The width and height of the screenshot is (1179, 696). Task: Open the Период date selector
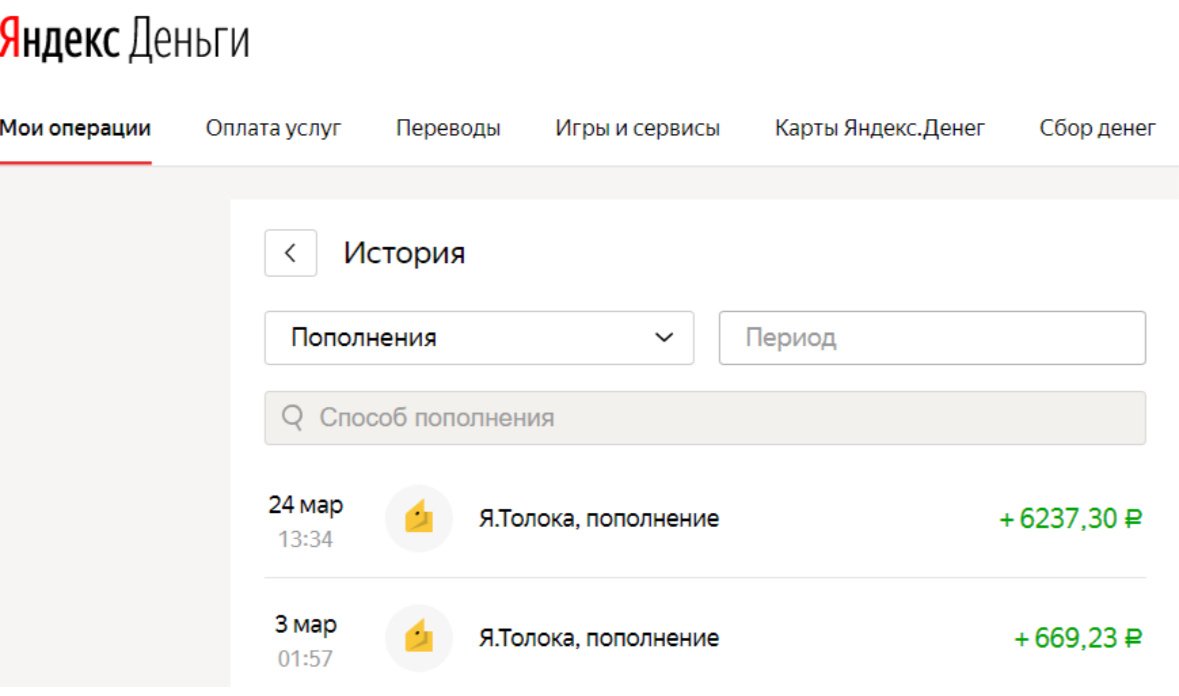coord(932,338)
